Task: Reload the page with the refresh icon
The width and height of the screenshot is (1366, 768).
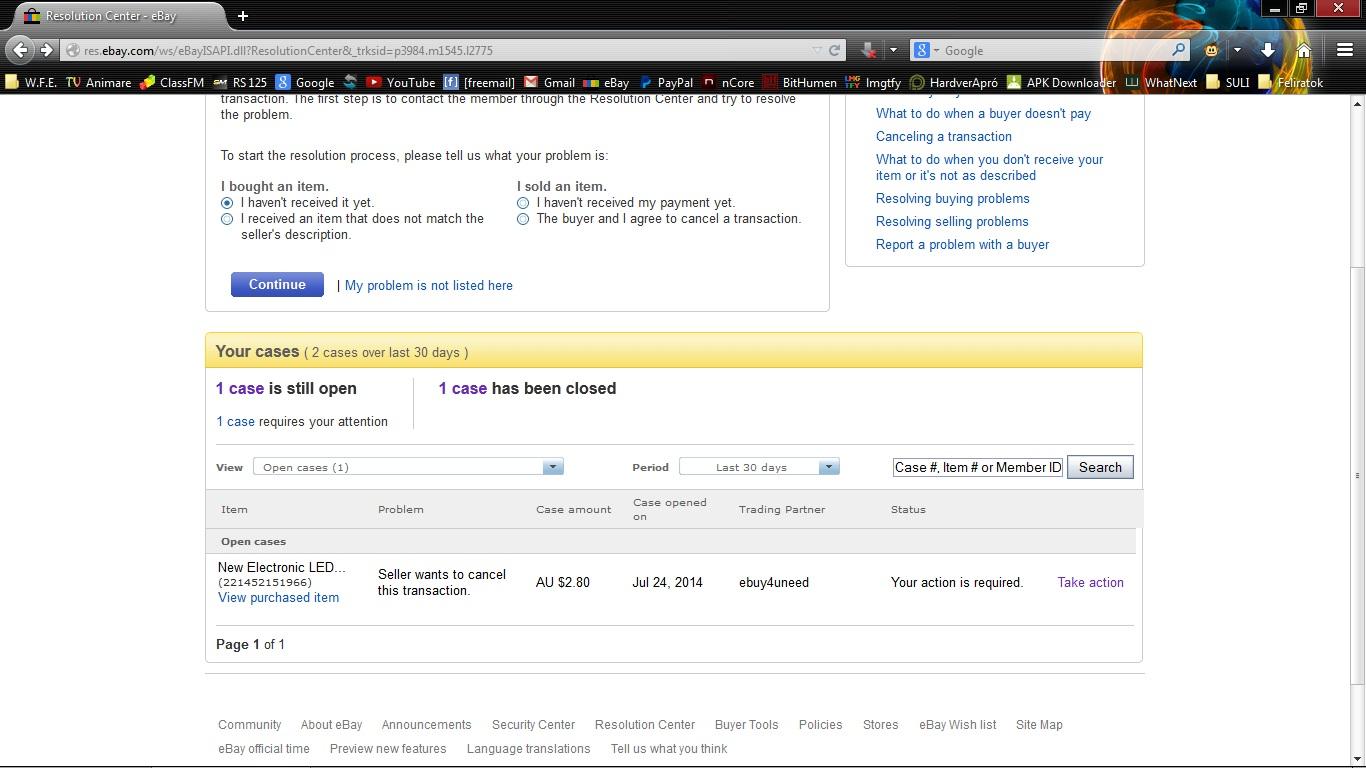Action: click(834, 50)
